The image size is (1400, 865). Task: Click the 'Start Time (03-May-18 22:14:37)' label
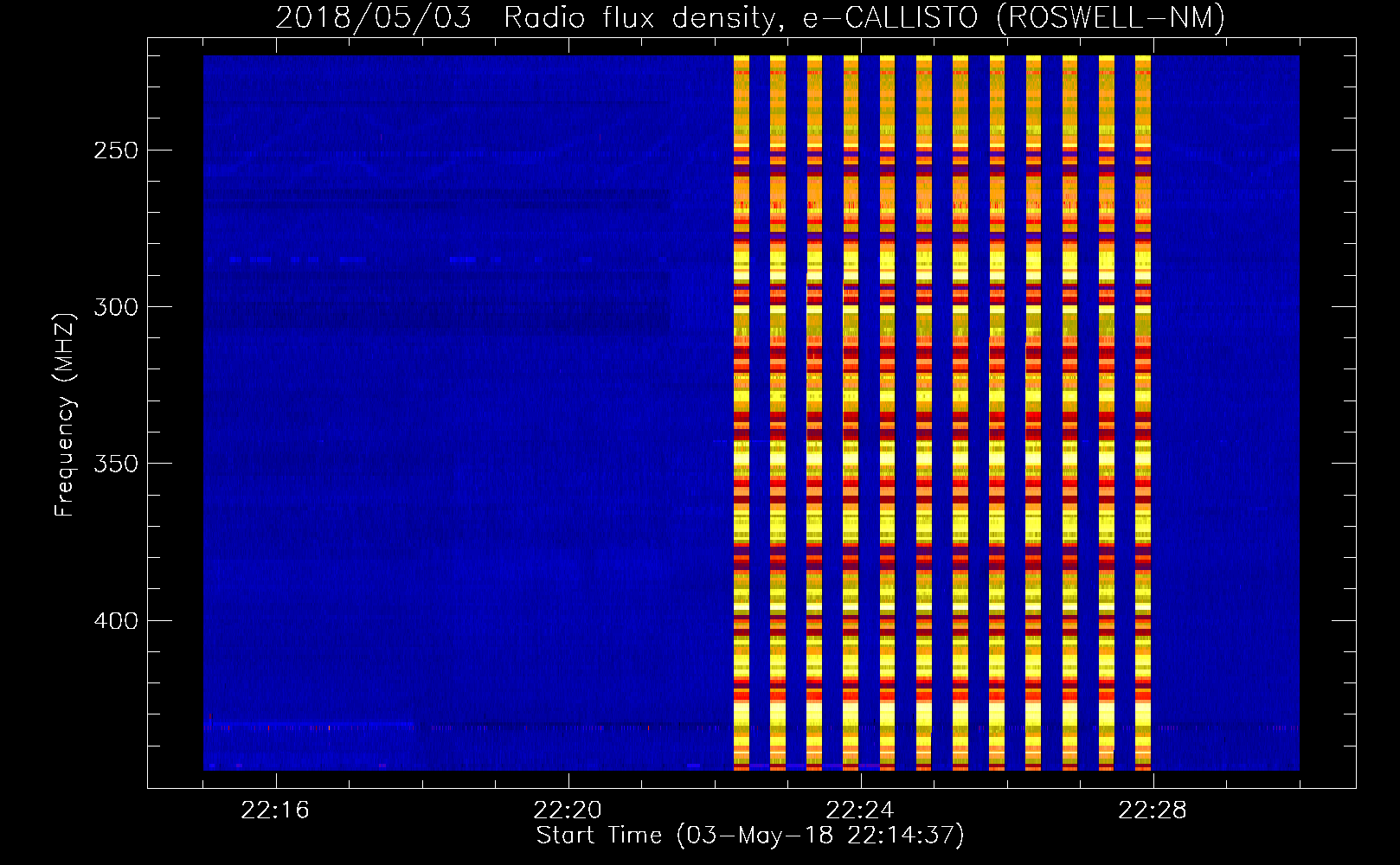pyautogui.click(x=750, y=836)
